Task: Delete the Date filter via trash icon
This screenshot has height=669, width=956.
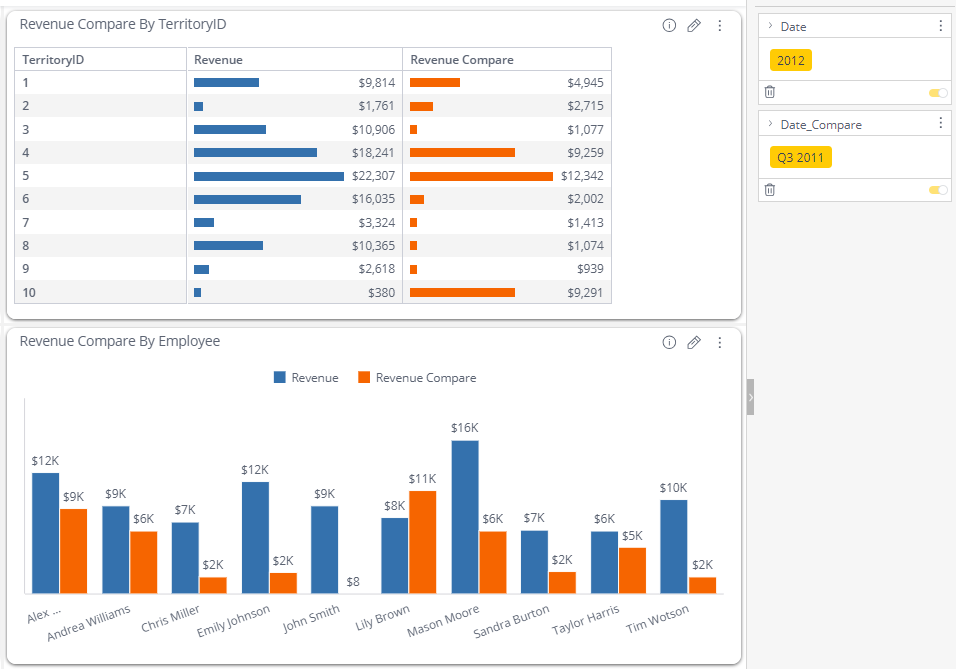Action: click(x=770, y=92)
